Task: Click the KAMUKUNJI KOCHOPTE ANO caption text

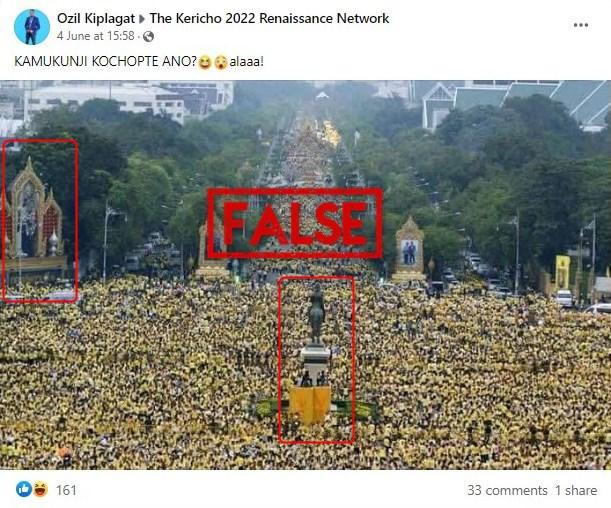Action: pyautogui.click(x=105, y=62)
